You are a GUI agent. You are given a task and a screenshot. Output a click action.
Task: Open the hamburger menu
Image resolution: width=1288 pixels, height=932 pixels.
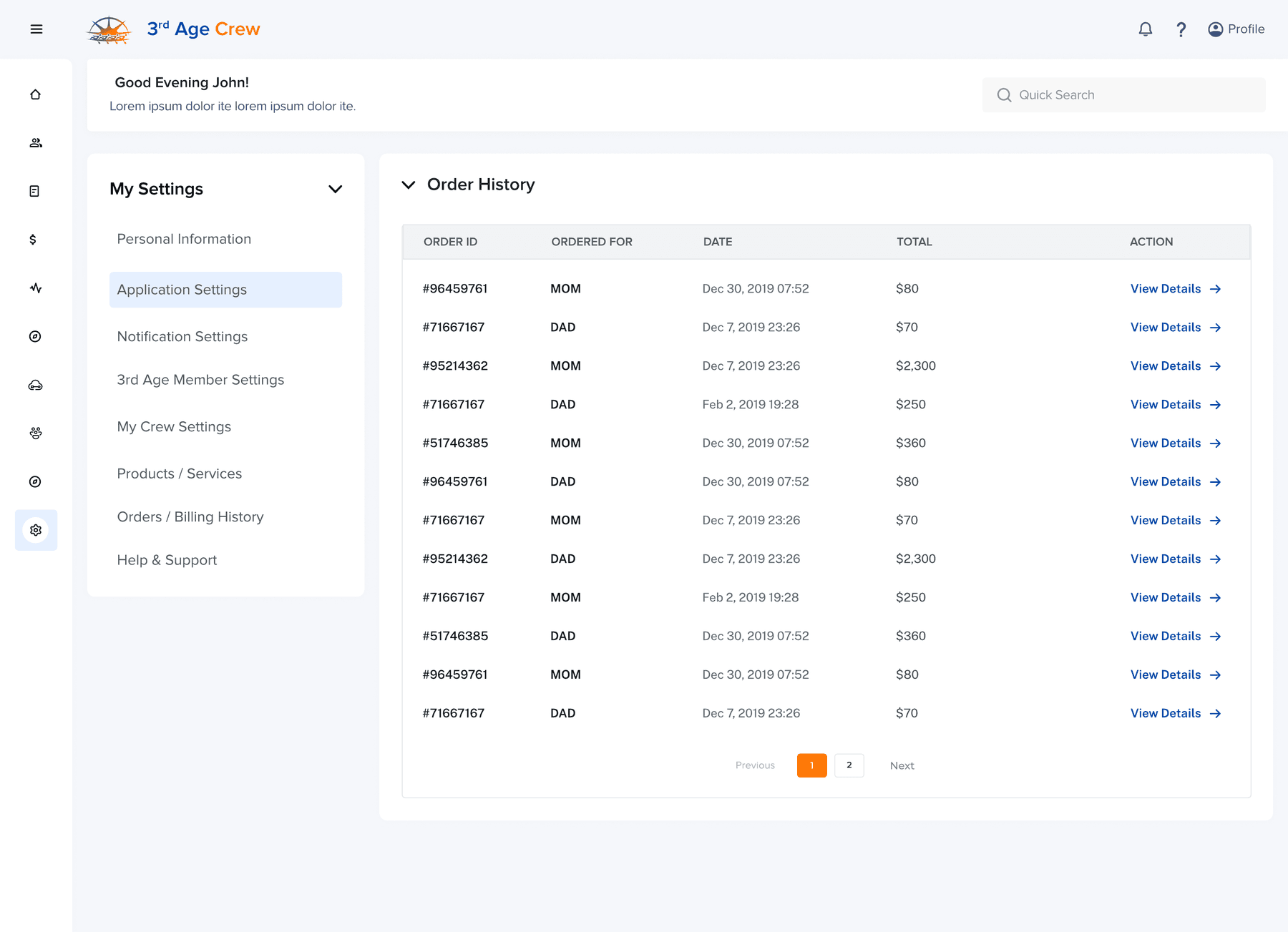pyautogui.click(x=36, y=29)
